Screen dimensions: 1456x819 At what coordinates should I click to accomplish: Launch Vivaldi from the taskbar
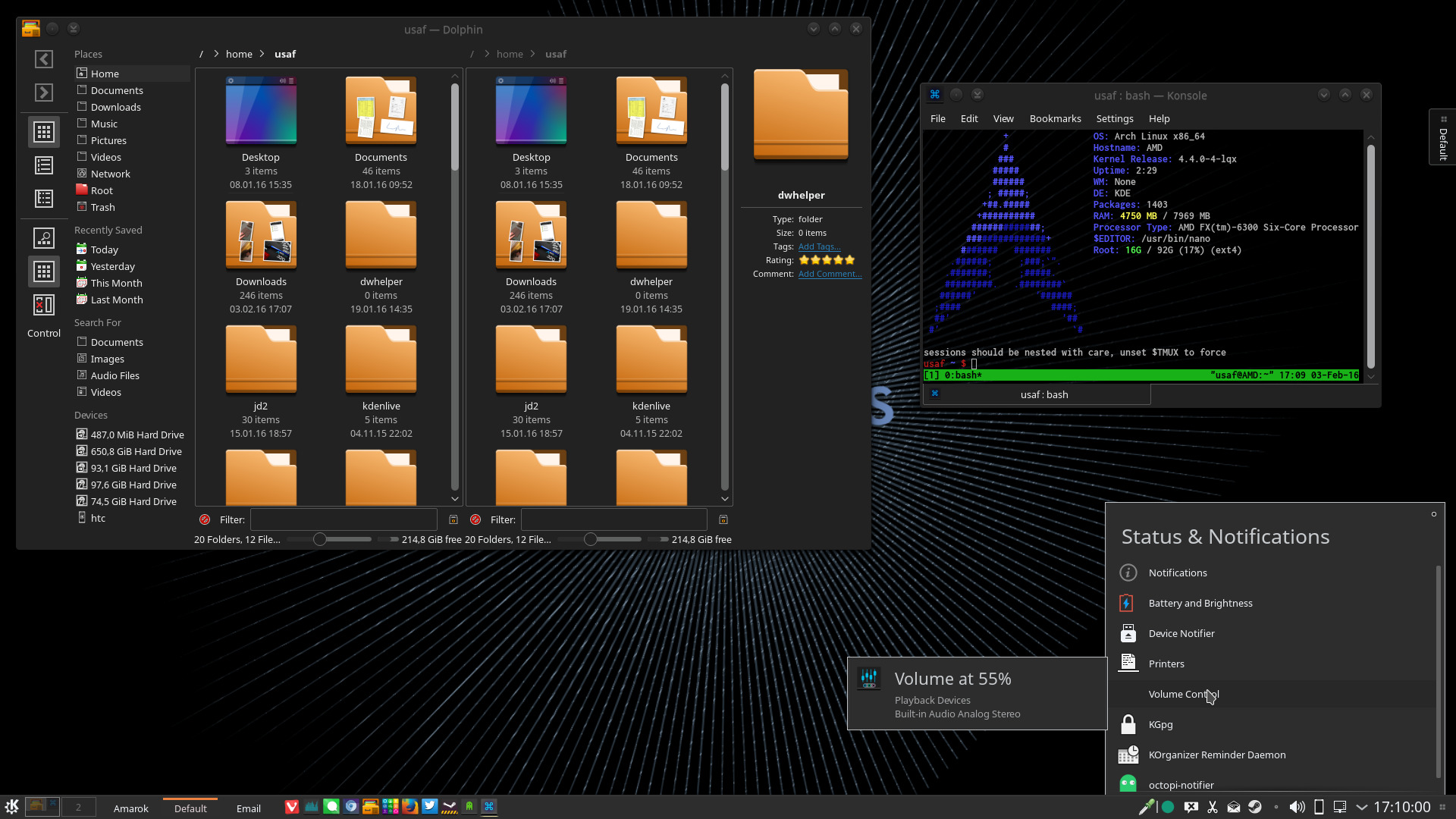click(x=291, y=807)
